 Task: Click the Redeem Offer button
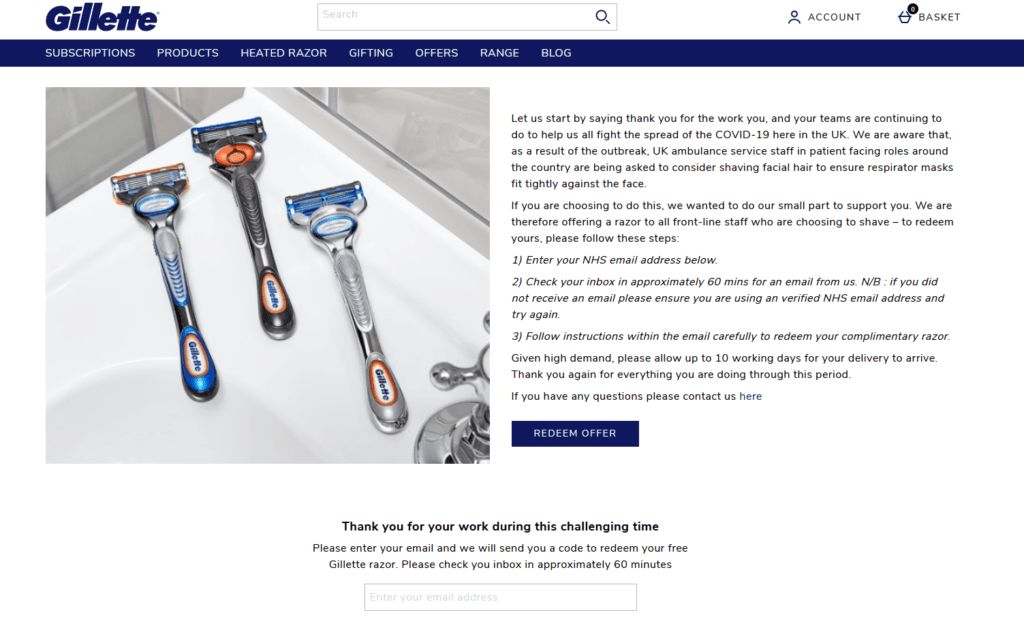pyautogui.click(x=575, y=434)
